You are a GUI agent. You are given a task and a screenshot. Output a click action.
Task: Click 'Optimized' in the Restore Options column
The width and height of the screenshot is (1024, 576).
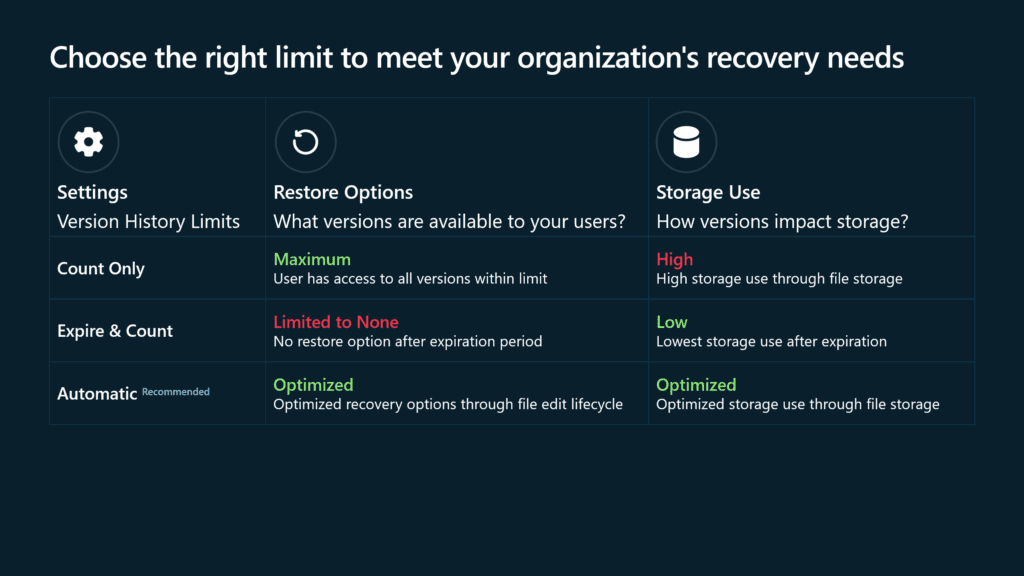pos(313,385)
